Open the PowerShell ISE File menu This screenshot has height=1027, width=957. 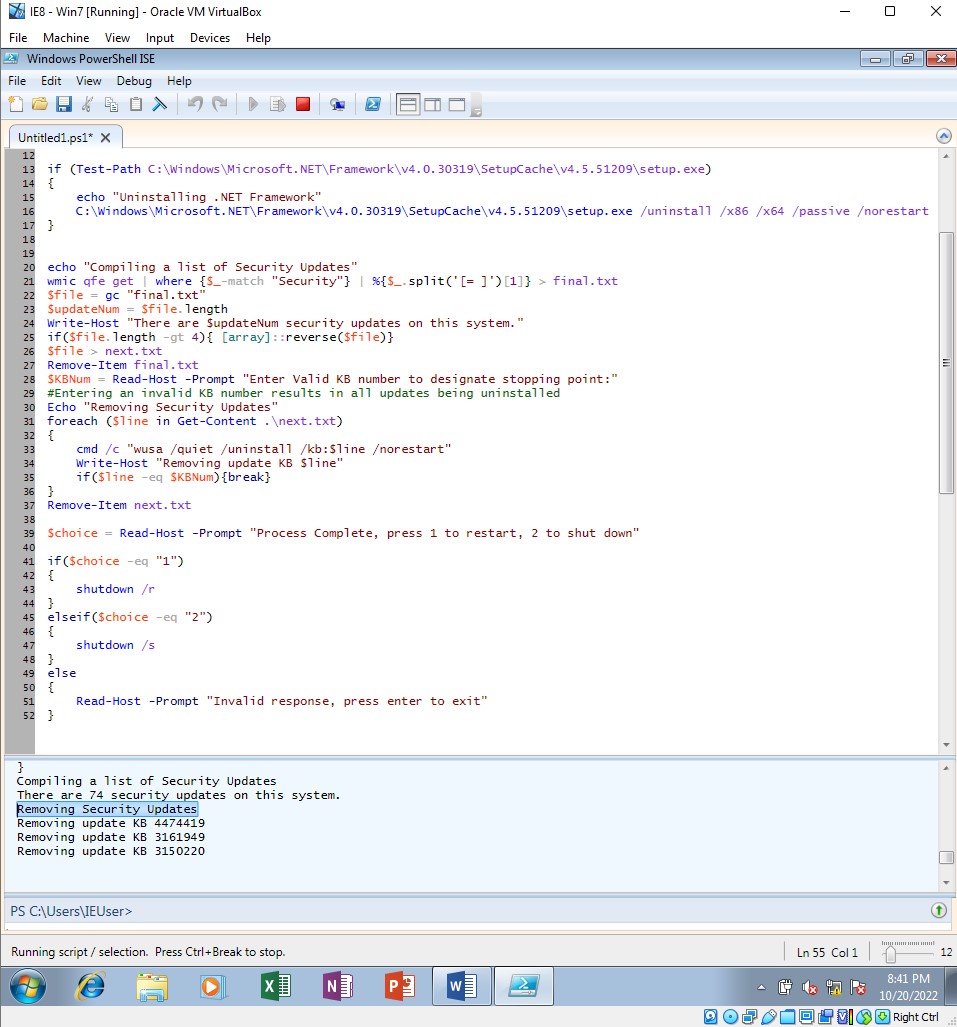point(17,81)
